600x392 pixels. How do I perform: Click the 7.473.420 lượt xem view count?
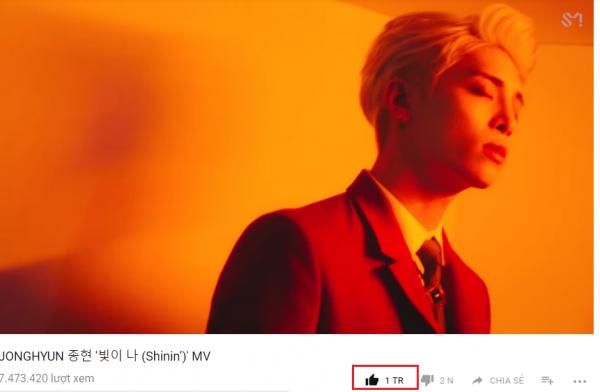(47, 378)
